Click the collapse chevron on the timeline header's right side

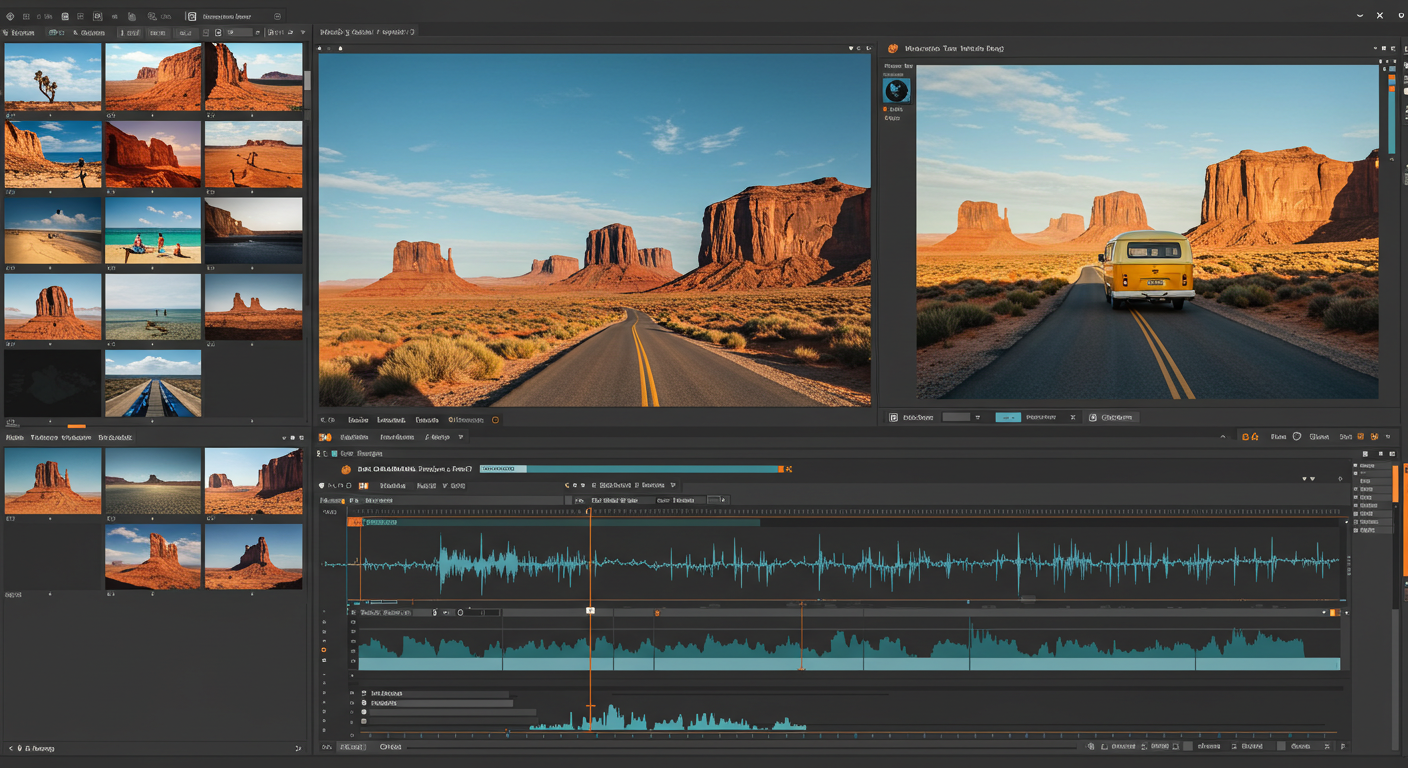click(1223, 437)
